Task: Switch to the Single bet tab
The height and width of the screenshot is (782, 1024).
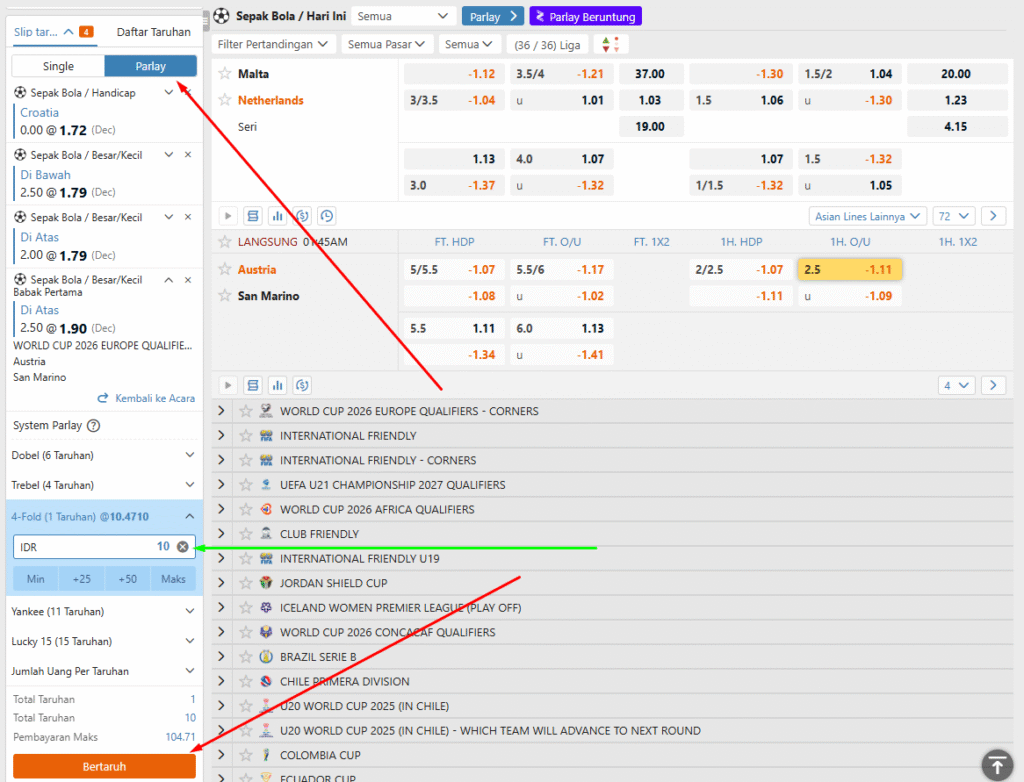Action: 58,66
